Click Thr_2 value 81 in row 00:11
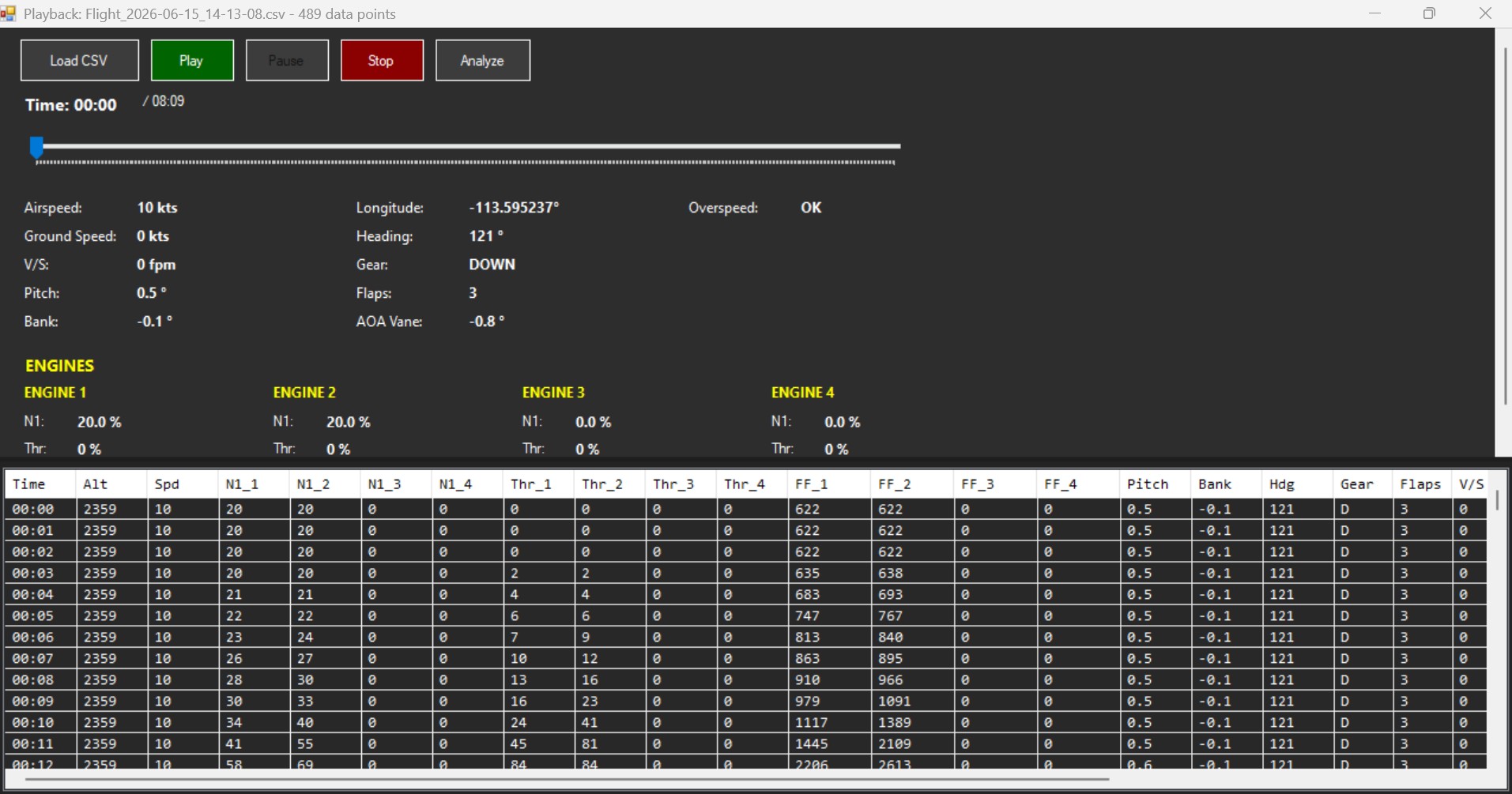This screenshot has height=794, width=1512. [x=609, y=744]
